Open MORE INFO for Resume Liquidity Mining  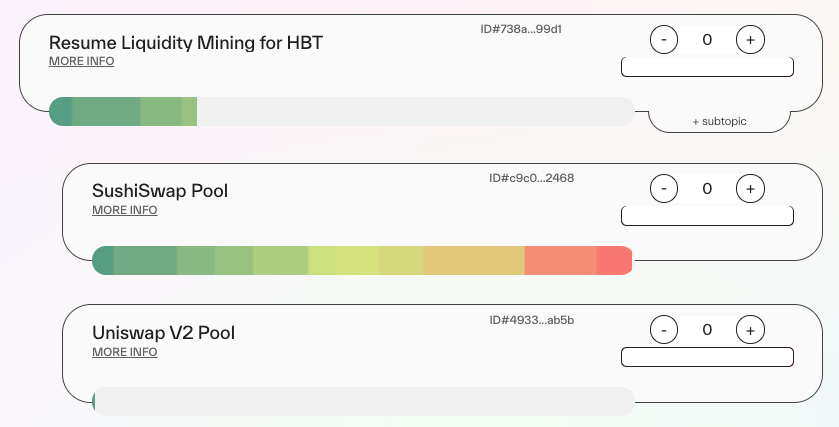click(81, 61)
